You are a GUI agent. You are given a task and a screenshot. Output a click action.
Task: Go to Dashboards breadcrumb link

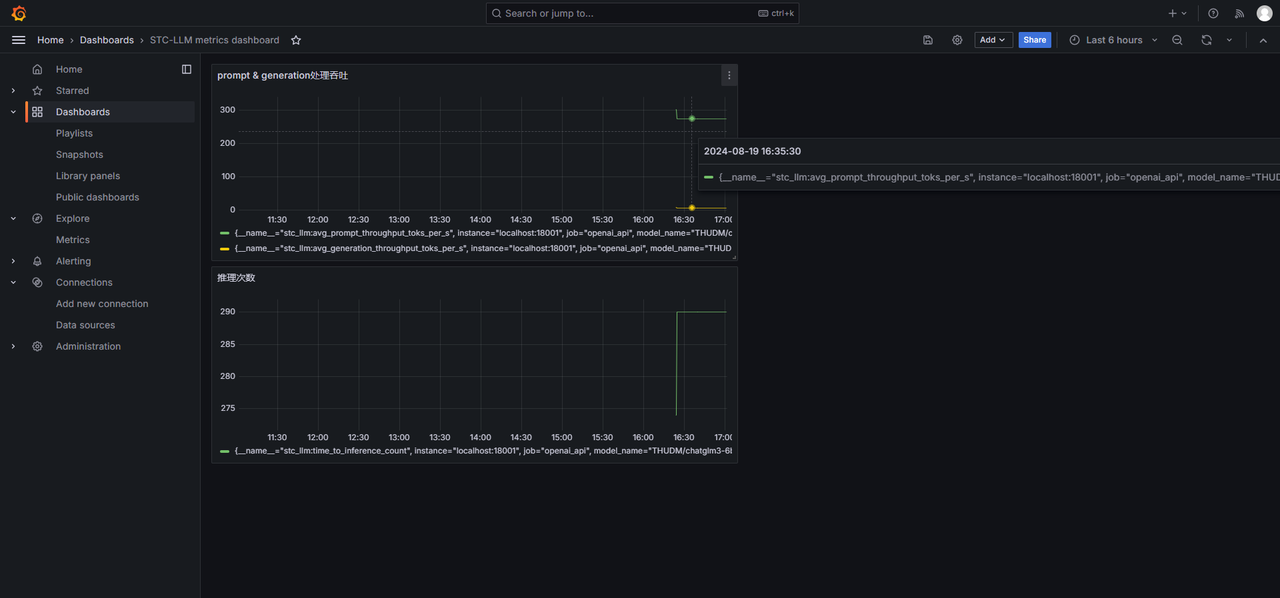107,40
